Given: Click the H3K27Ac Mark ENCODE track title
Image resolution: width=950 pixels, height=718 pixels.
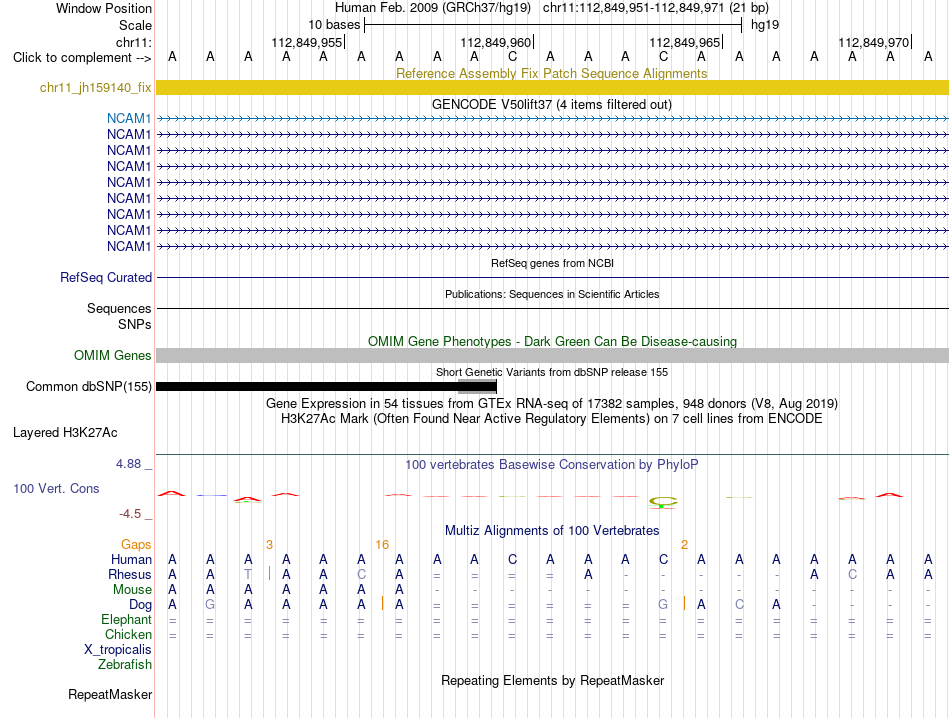Looking at the screenshot, I should 552,419.
